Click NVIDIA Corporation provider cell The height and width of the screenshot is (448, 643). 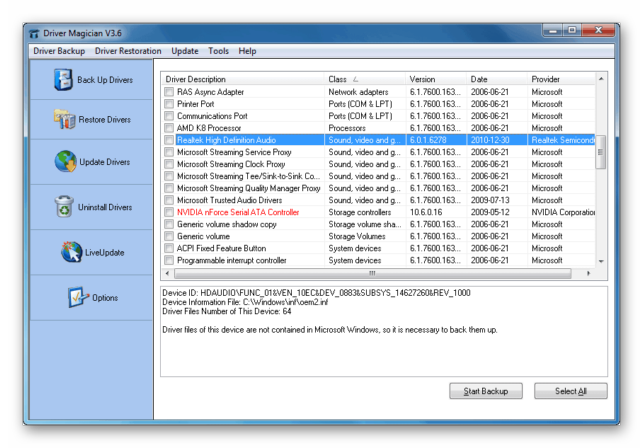pyautogui.click(x=563, y=212)
